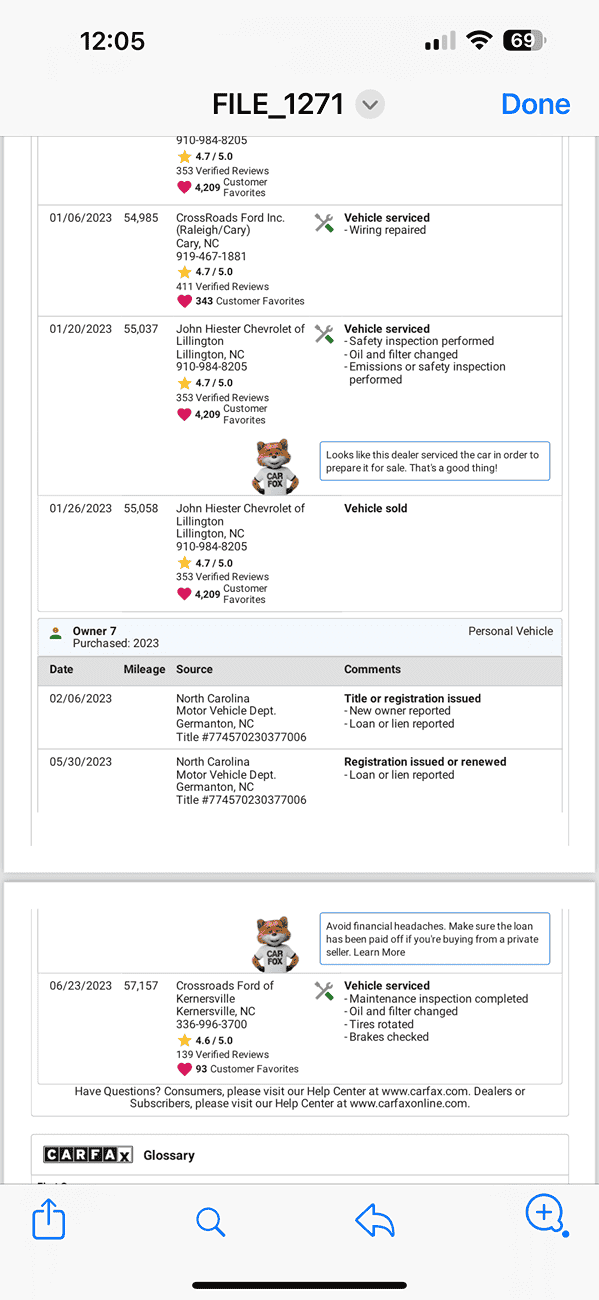Screen dimensions: 599x1300
Task: Tap the Comments column header
Action: (372, 670)
